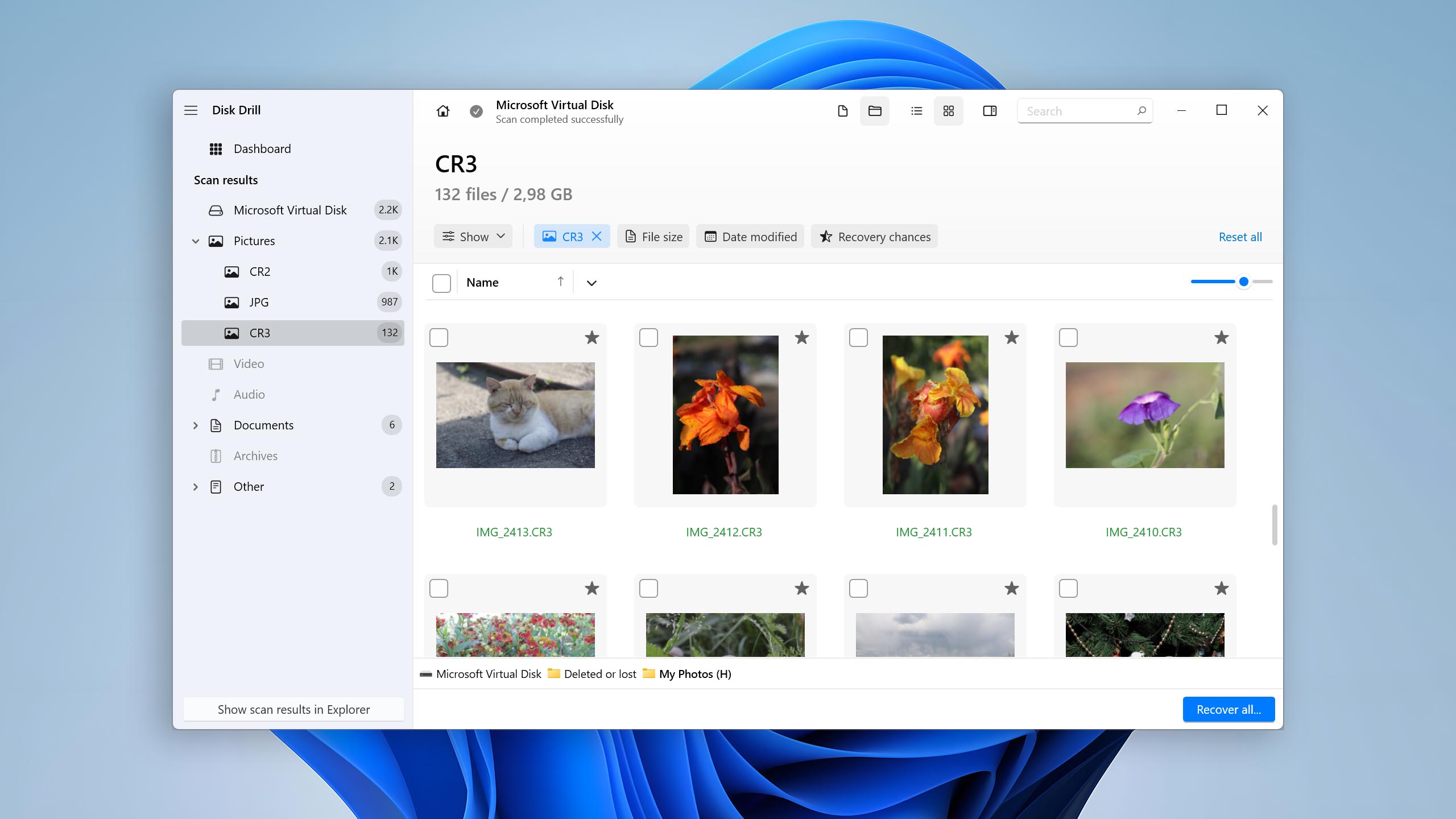Open the column options chevron next to Name

(591, 283)
